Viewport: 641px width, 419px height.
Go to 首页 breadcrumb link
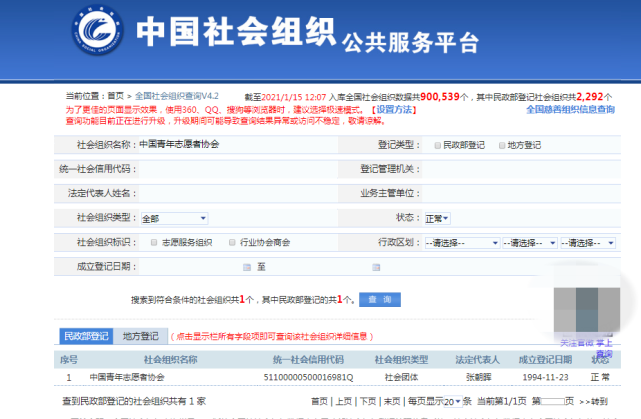[116, 96]
